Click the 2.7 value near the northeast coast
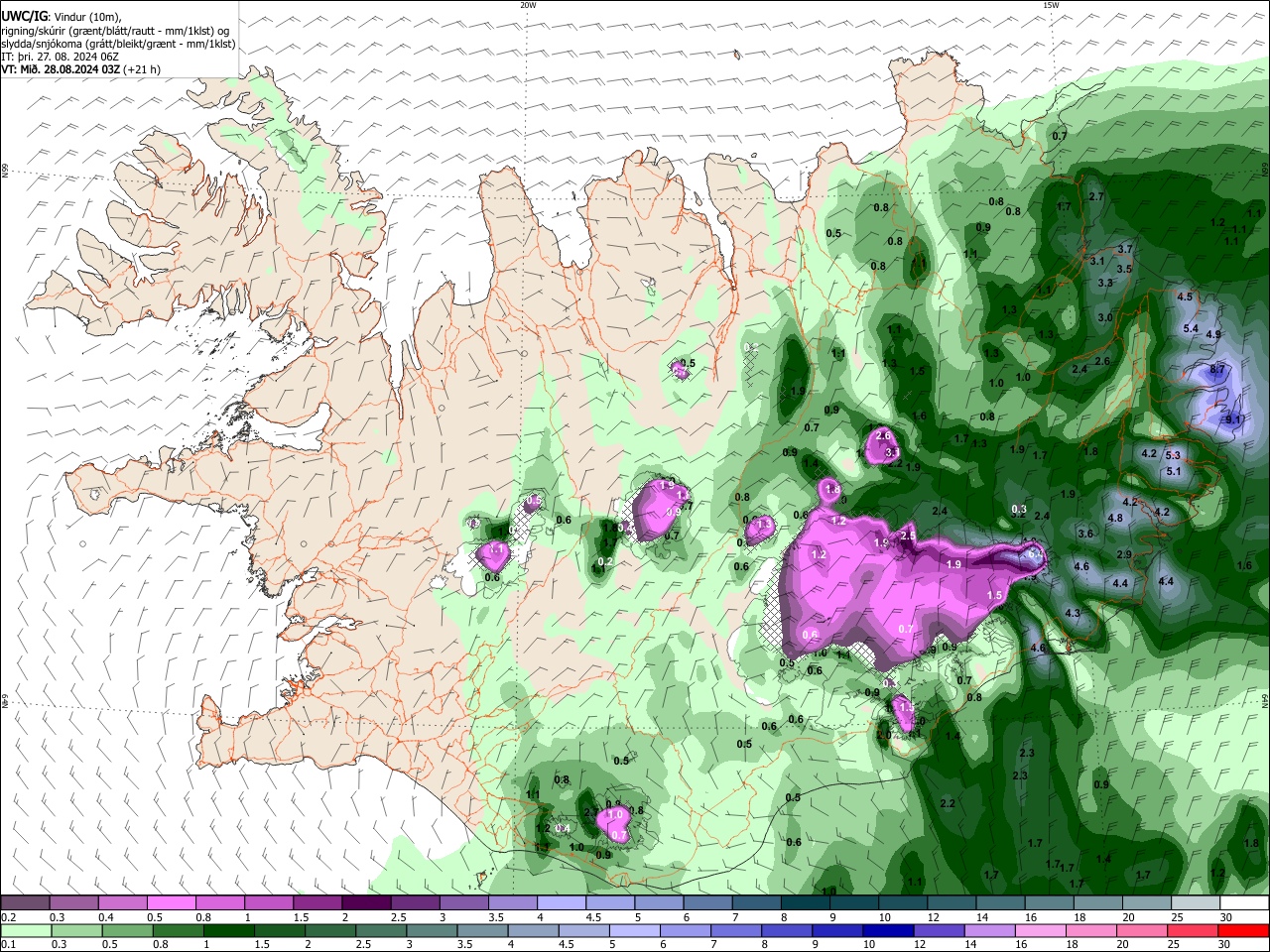Image resolution: width=1270 pixels, height=952 pixels. point(1096,196)
